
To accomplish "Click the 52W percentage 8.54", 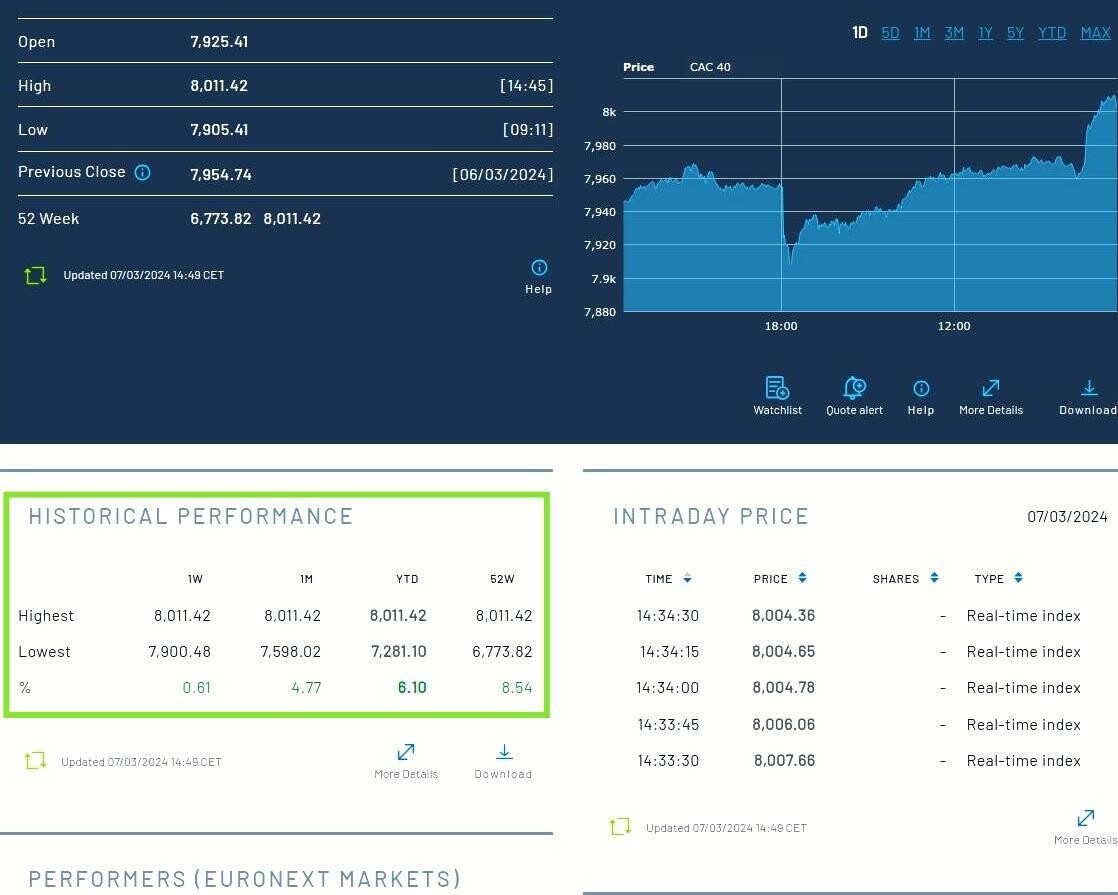I will [x=517, y=687].
